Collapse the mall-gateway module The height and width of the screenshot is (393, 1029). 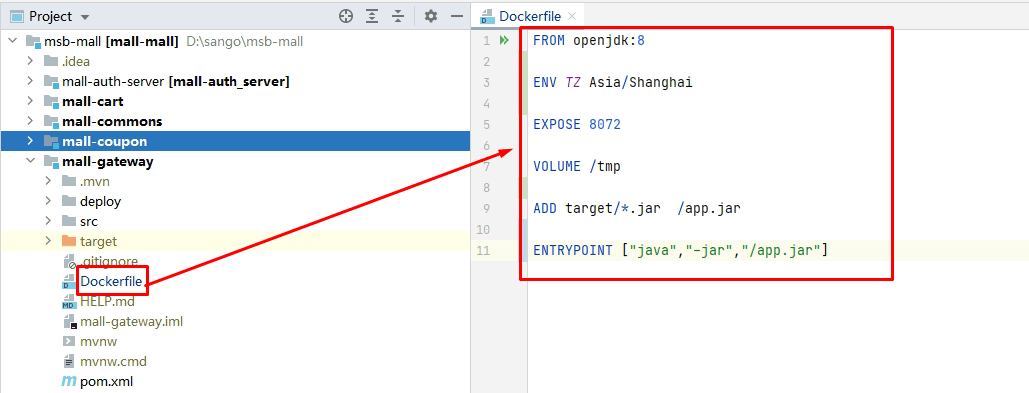click(30, 161)
